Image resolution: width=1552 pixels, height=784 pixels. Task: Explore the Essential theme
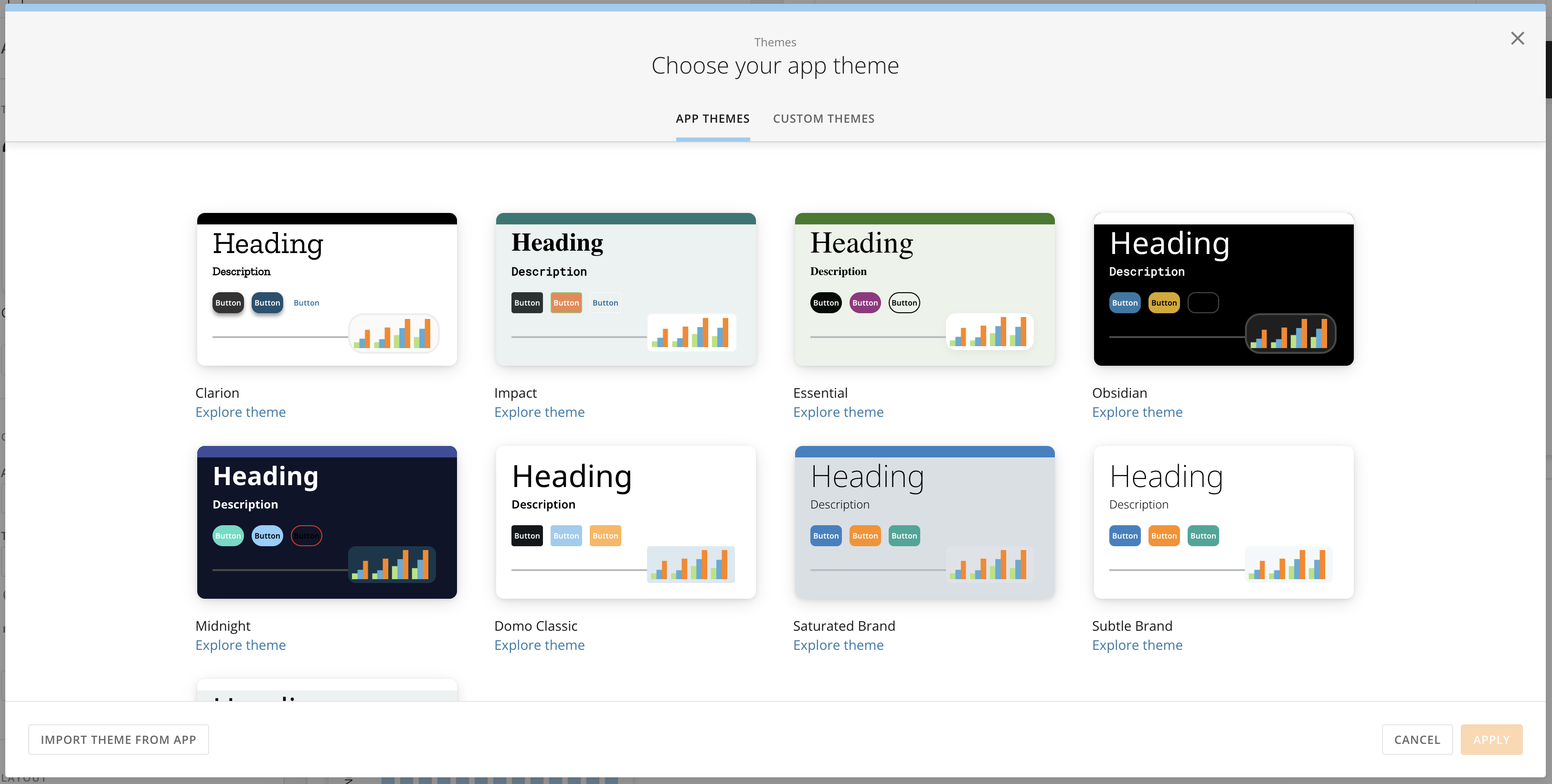pyautogui.click(x=838, y=412)
